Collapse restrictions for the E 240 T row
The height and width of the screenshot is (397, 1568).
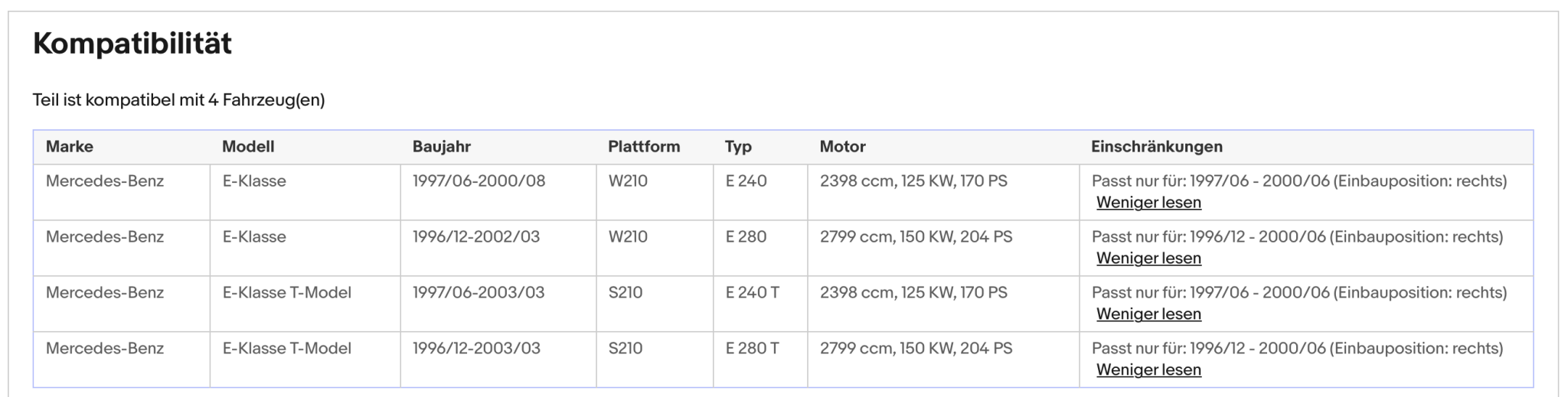1148,314
